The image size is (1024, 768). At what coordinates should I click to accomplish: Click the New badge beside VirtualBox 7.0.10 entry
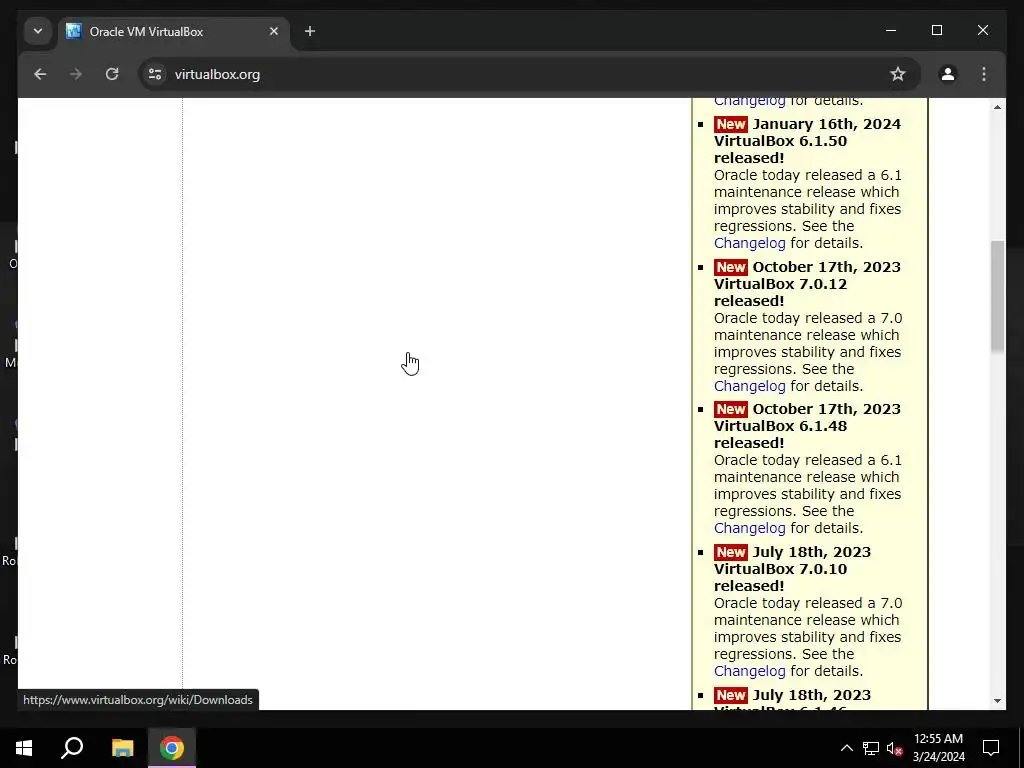pyautogui.click(x=731, y=552)
